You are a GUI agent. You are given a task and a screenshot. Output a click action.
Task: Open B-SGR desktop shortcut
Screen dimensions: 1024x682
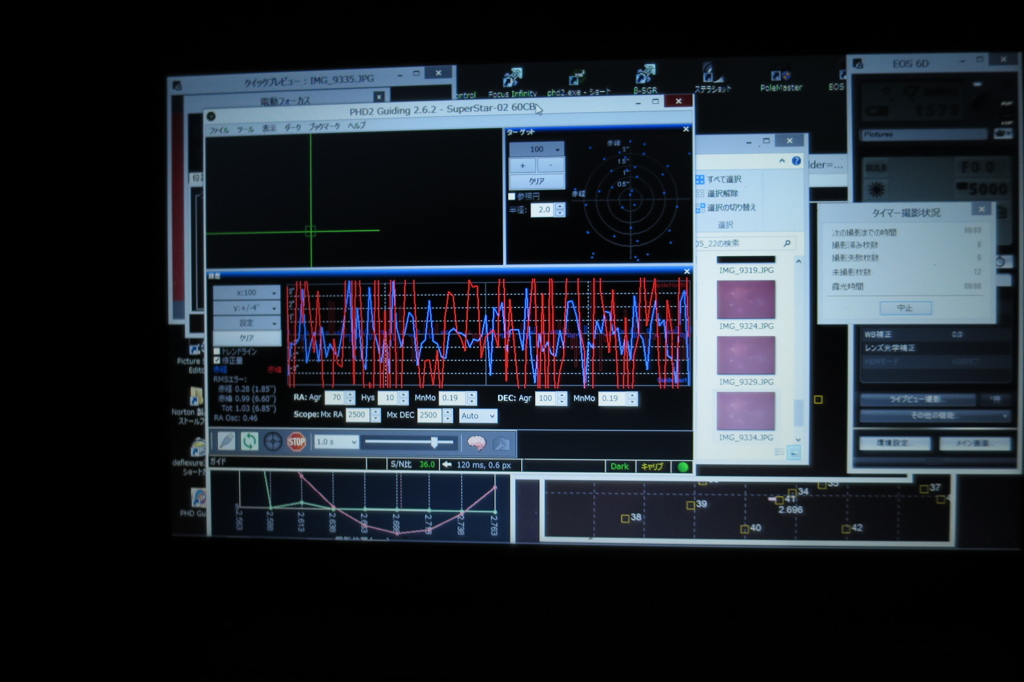pos(645,80)
